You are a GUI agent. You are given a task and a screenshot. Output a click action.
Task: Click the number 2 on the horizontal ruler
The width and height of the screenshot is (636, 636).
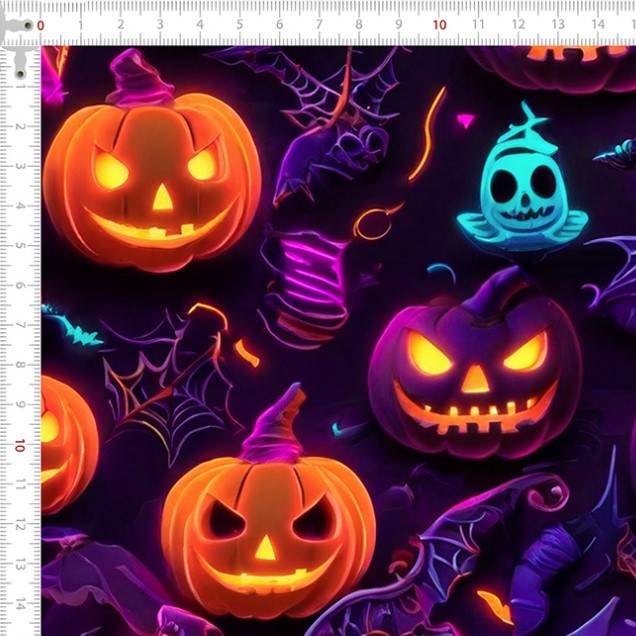120,24
